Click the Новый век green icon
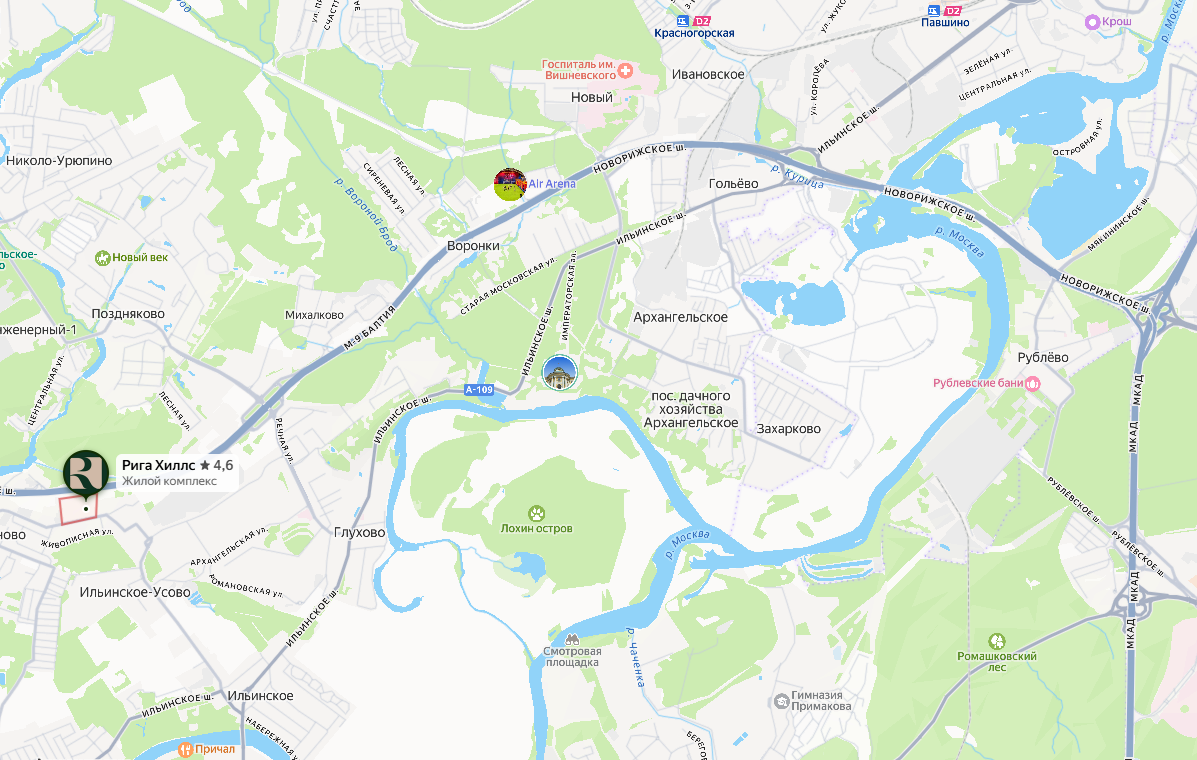The width and height of the screenshot is (1197, 760). tap(102, 258)
